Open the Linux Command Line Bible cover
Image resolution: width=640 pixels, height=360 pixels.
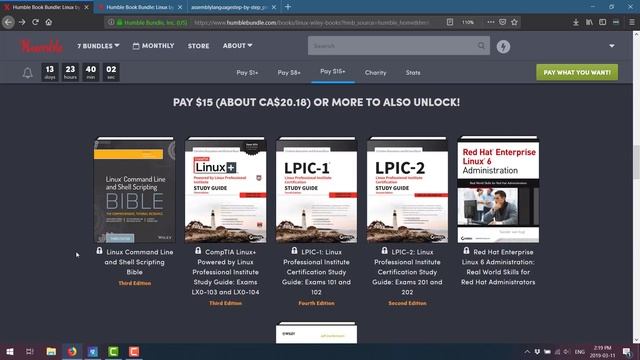click(x=134, y=190)
